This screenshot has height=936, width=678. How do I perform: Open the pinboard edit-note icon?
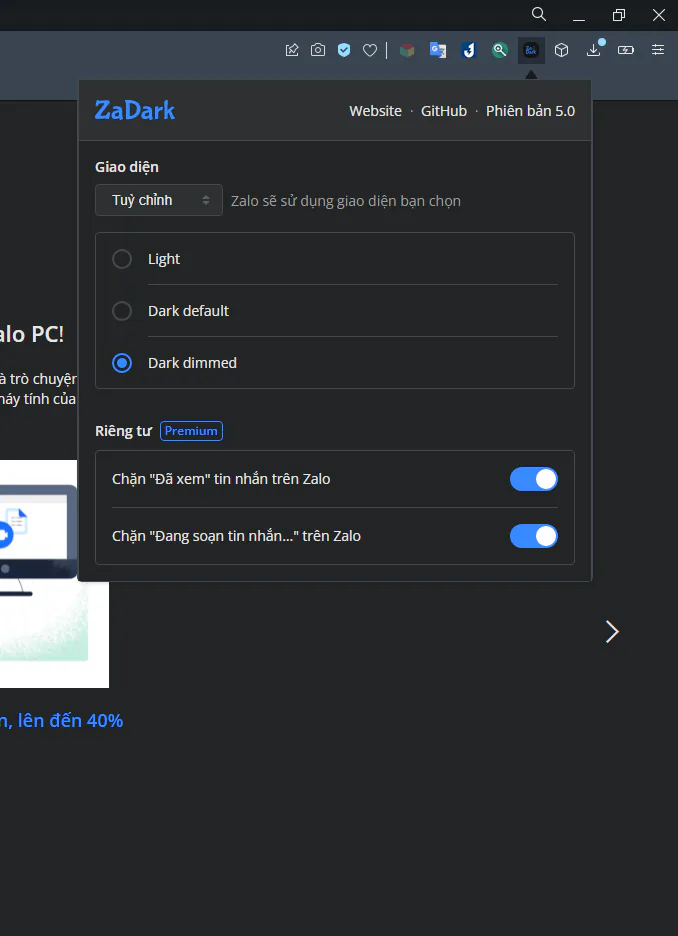pyautogui.click(x=292, y=50)
